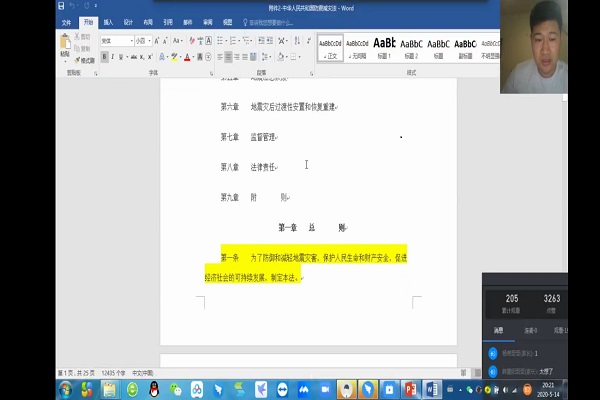Click the Windows Start button
This screenshot has width=600, height=400.
[66, 388]
